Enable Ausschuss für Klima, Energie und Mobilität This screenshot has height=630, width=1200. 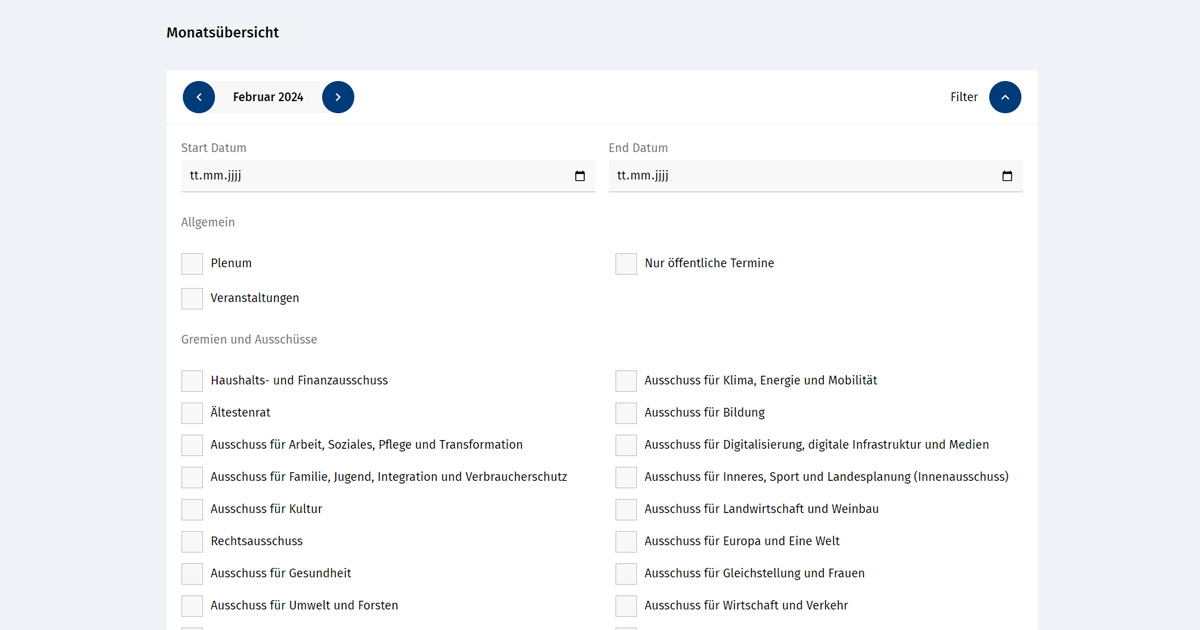[x=626, y=381]
